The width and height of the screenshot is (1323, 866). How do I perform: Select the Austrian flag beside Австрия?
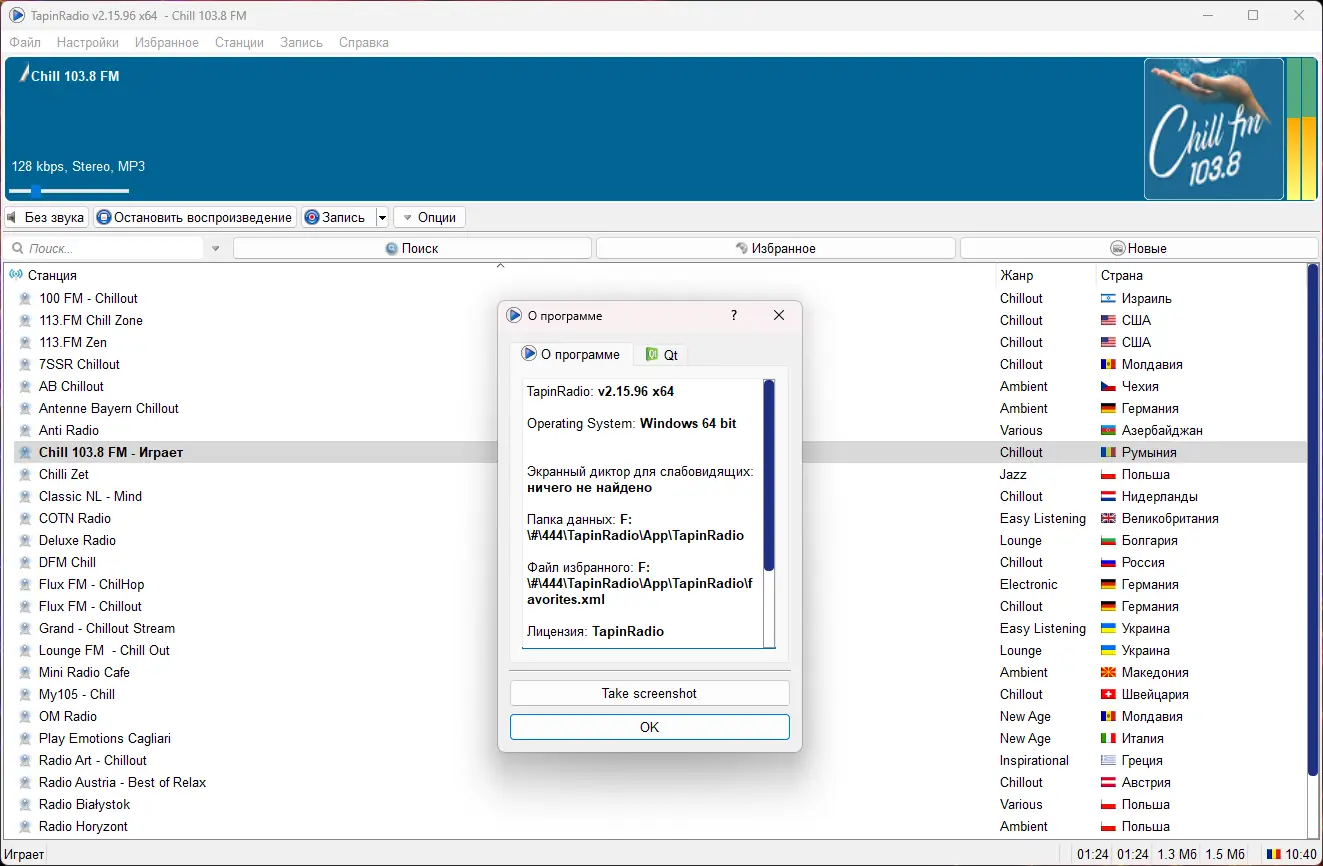1108,782
